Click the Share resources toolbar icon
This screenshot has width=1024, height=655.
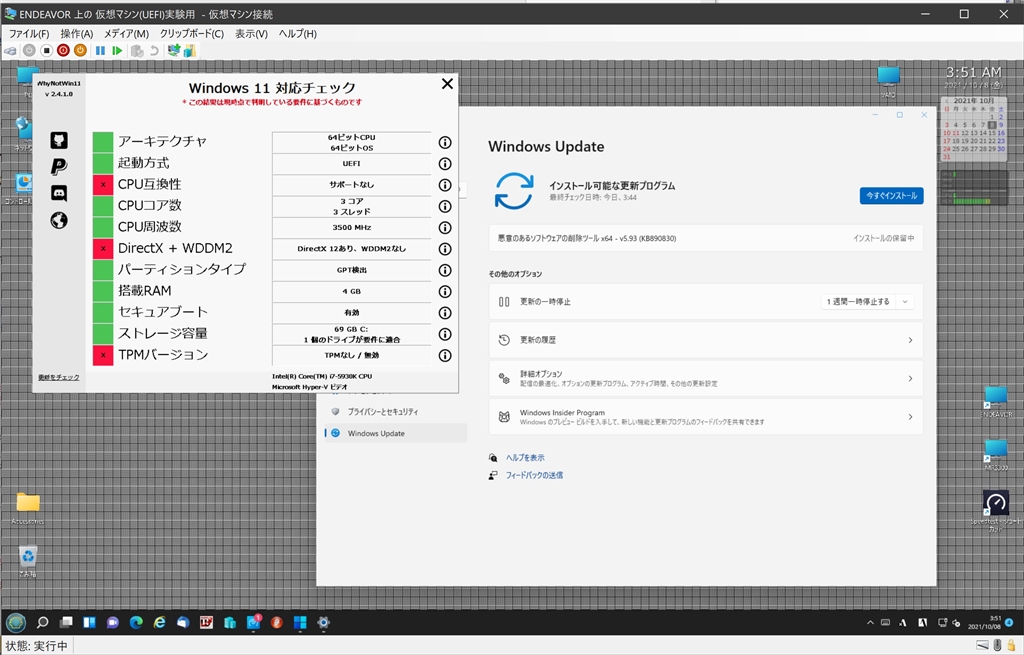pyautogui.click(x=190, y=50)
